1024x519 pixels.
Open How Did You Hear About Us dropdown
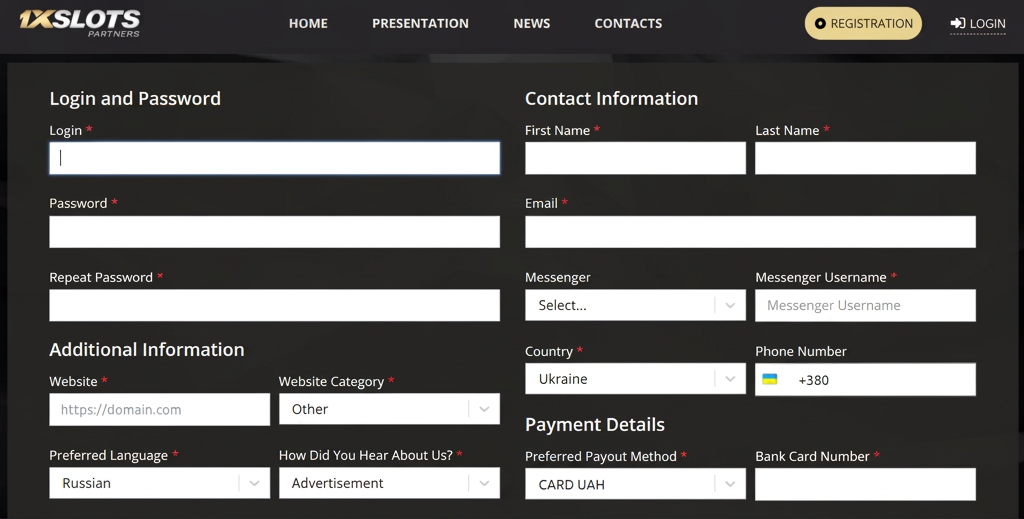(389, 483)
